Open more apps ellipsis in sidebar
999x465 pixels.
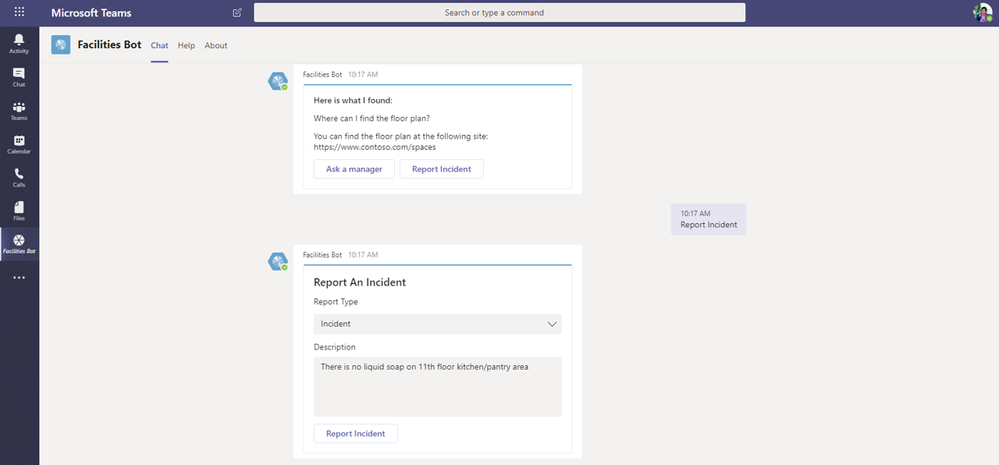coord(19,278)
